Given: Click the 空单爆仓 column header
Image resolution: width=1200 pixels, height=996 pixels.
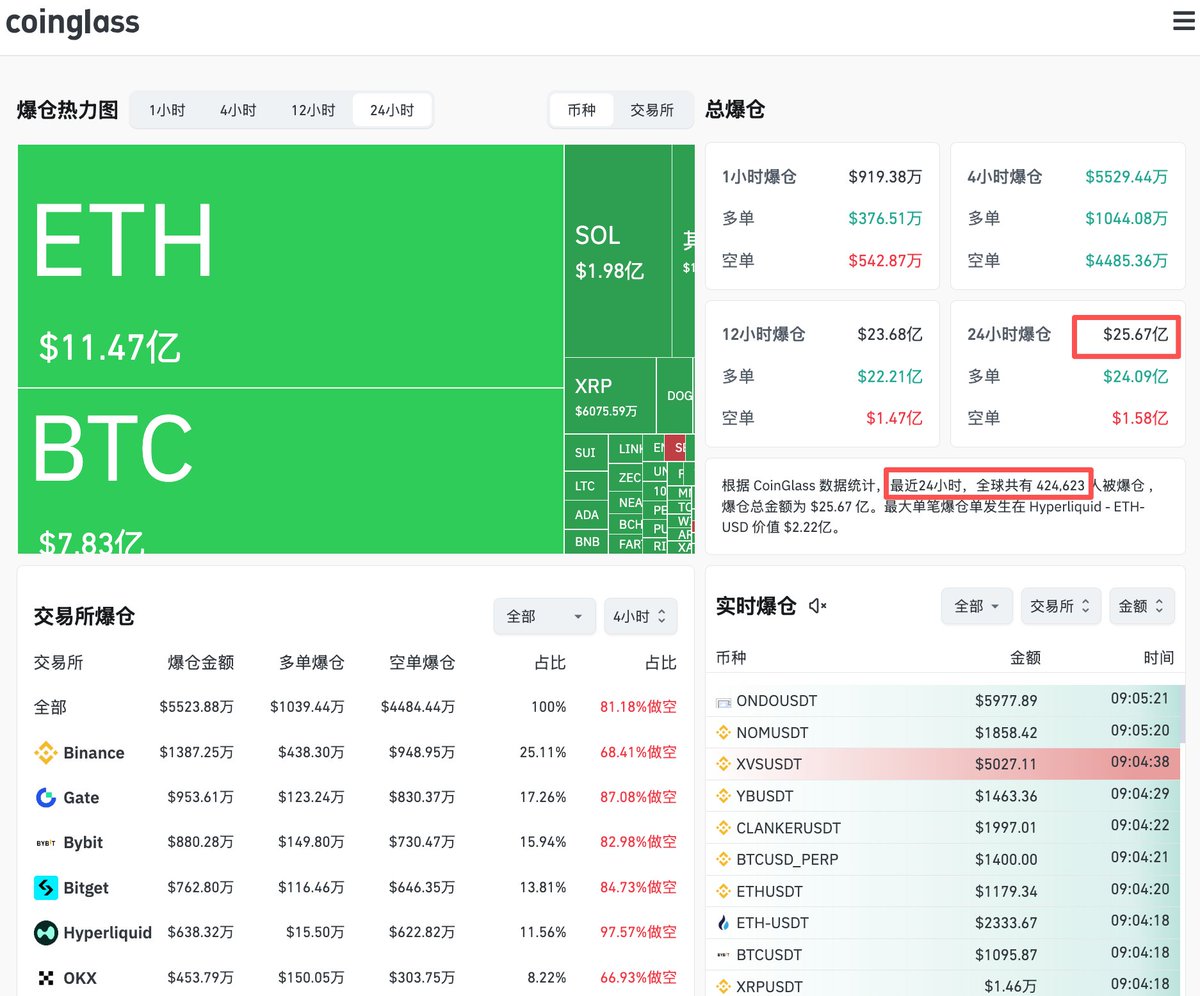Looking at the screenshot, I should (x=421, y=662).
